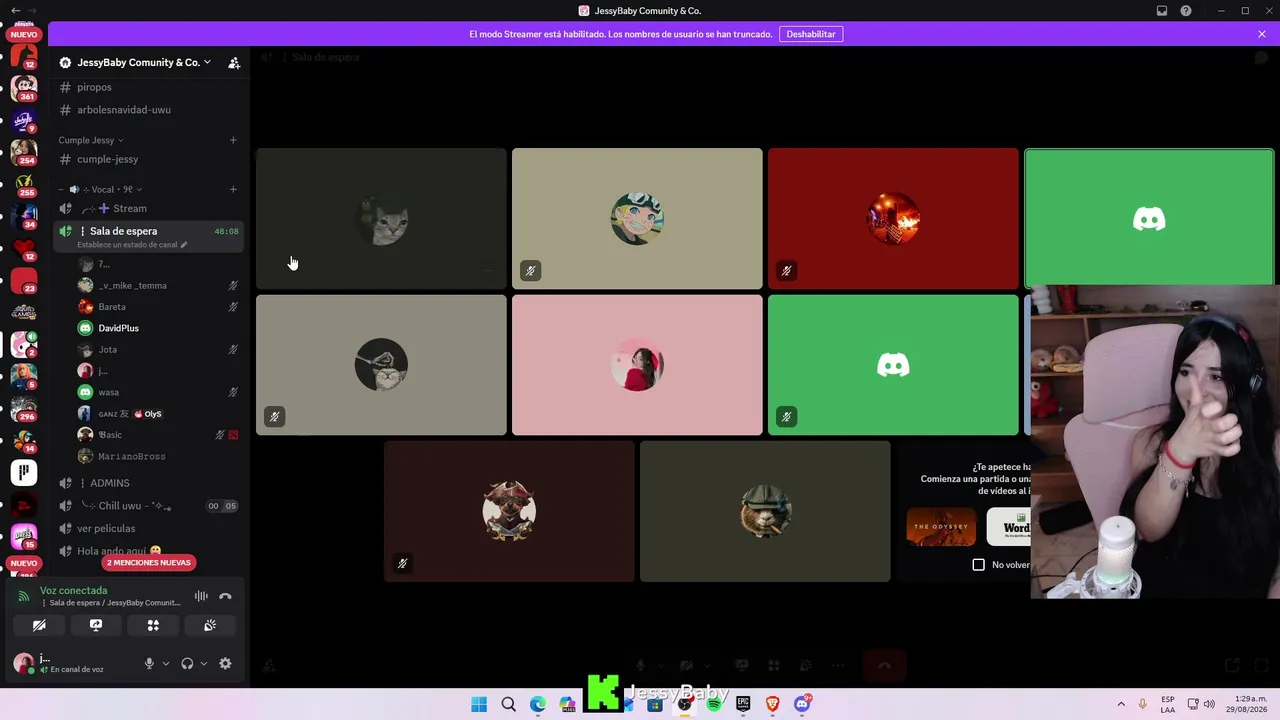Screen dimensions: 1280x720
Task: Expand JessyBaby Comunity & Co. server menu
Action: coord(145,62)
